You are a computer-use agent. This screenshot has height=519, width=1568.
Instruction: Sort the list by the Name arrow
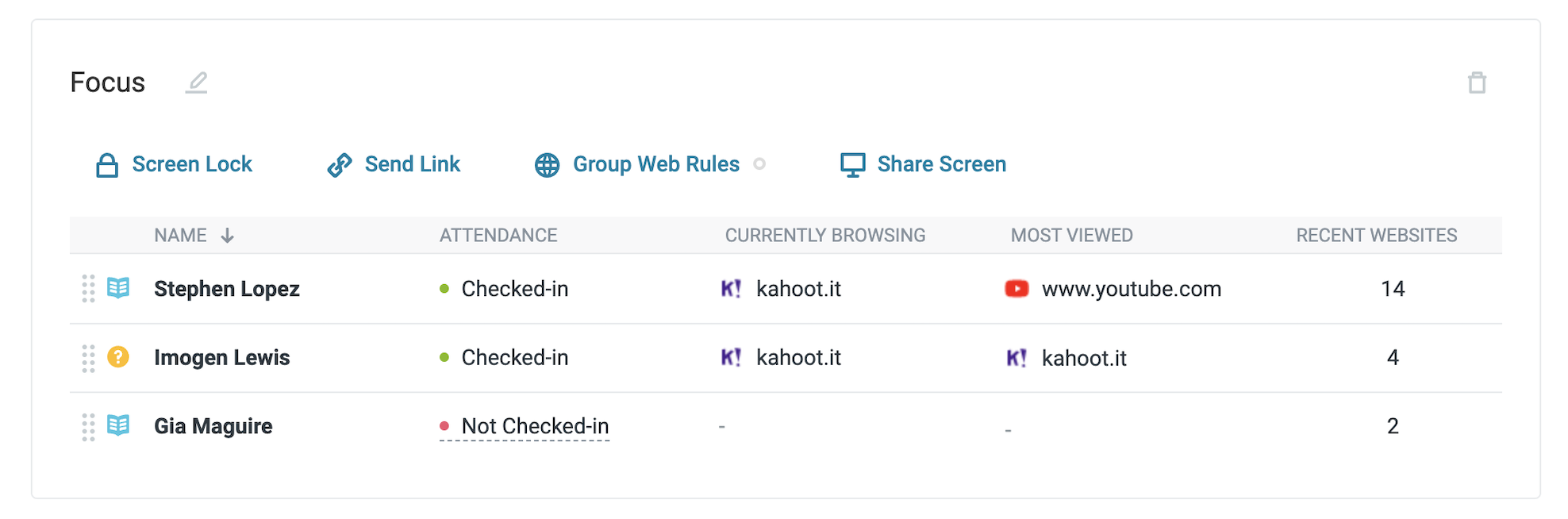point(228,236)
